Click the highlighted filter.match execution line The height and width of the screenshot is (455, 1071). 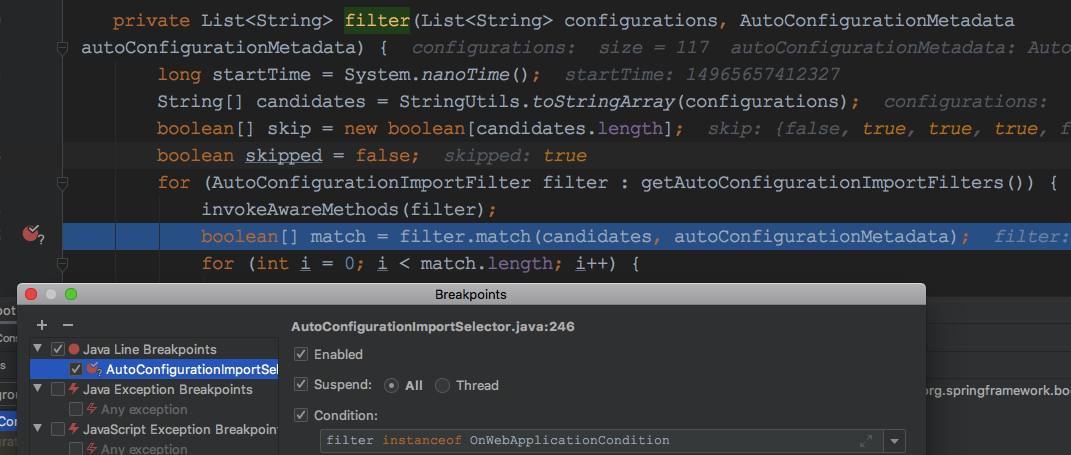pos(566,236)
